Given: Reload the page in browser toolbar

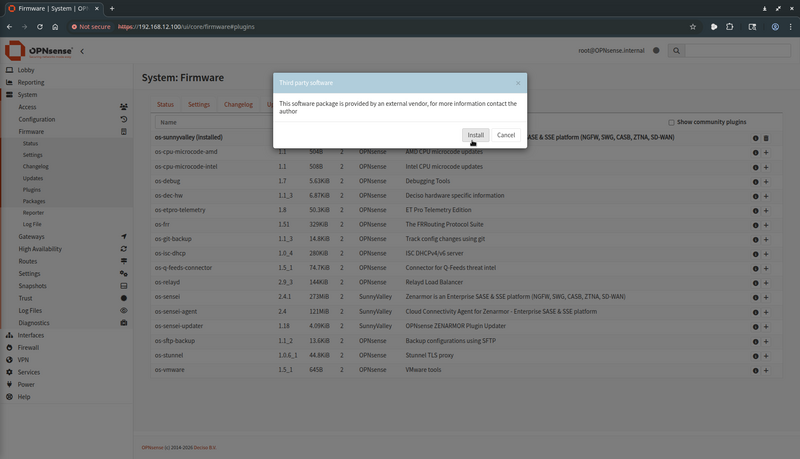Looking at the screenshot, I should click(x=39, y=27).
